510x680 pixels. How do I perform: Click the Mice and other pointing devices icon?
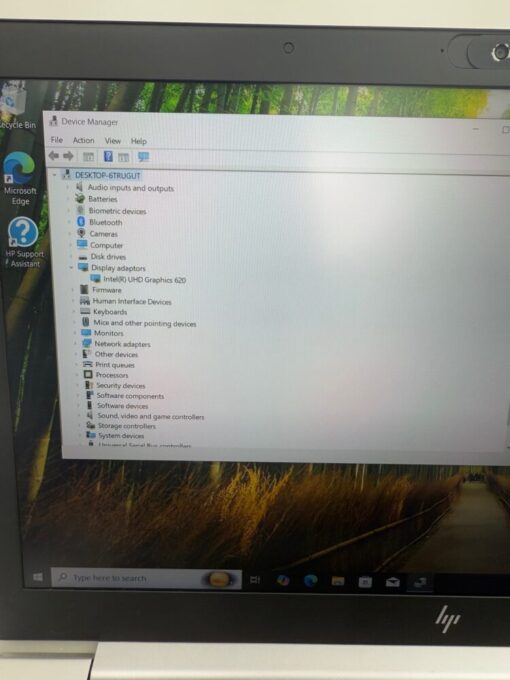tap(86, 322)
